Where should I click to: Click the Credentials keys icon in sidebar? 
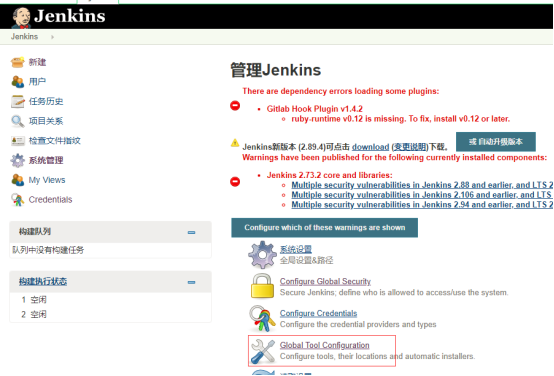17,200
